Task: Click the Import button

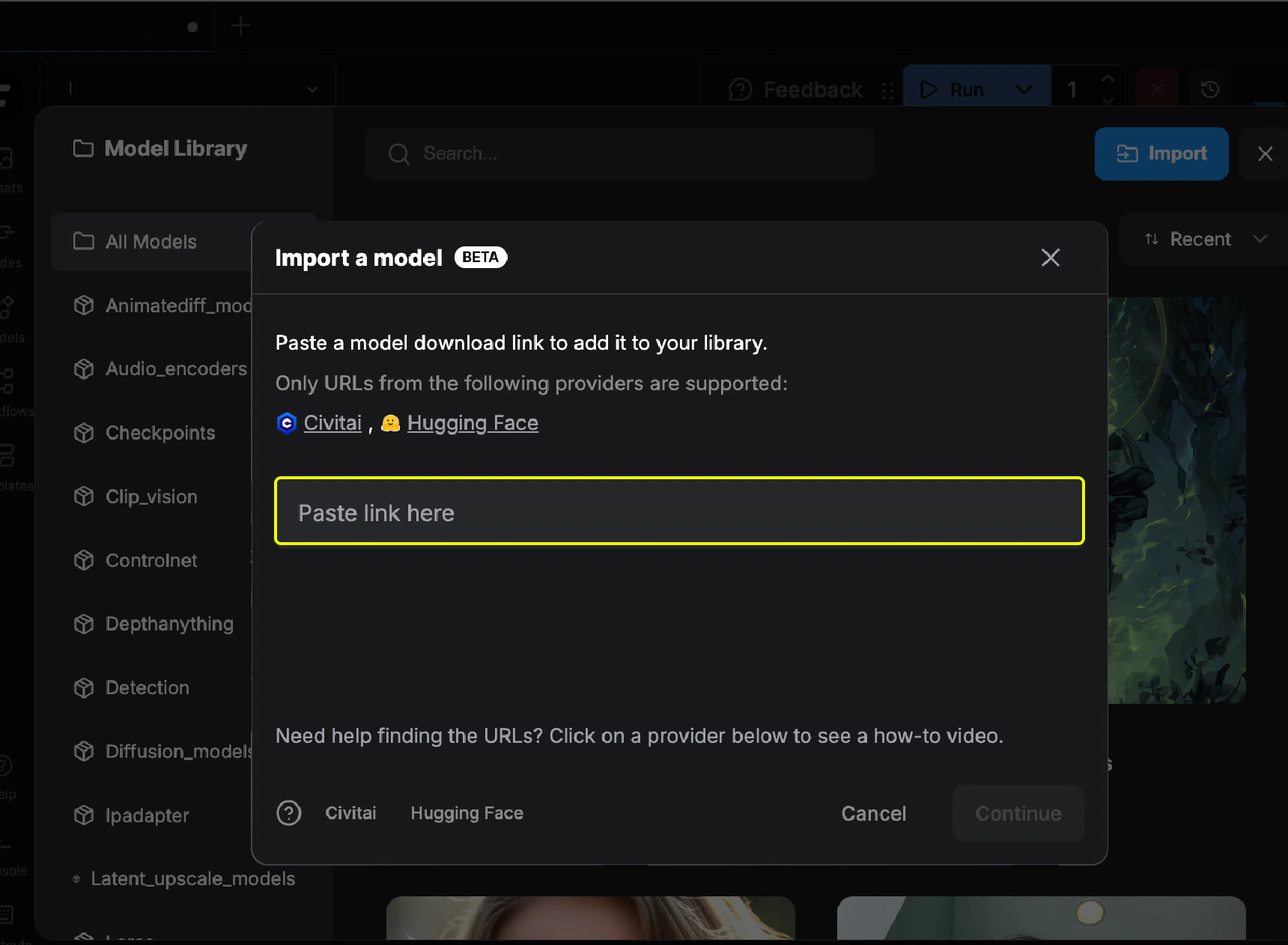Action: coord(1161,154)
